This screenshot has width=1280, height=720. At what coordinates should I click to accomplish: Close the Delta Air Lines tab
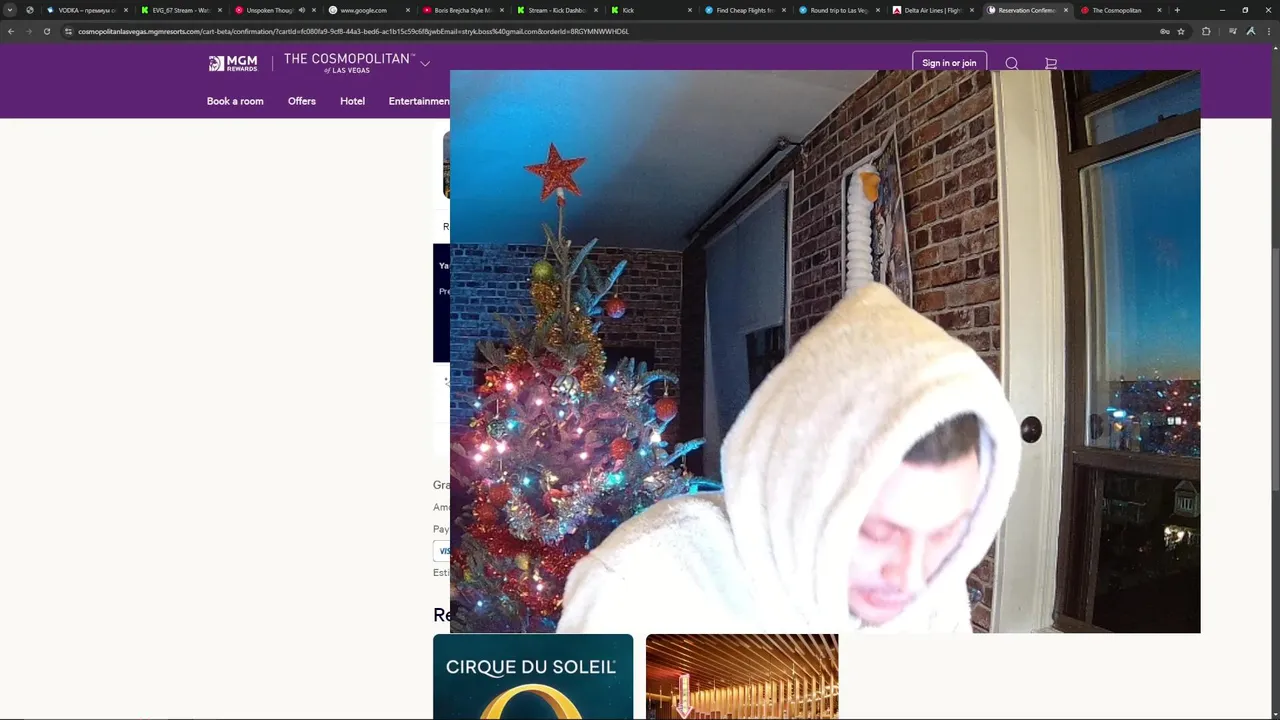(x=972, y=10)
